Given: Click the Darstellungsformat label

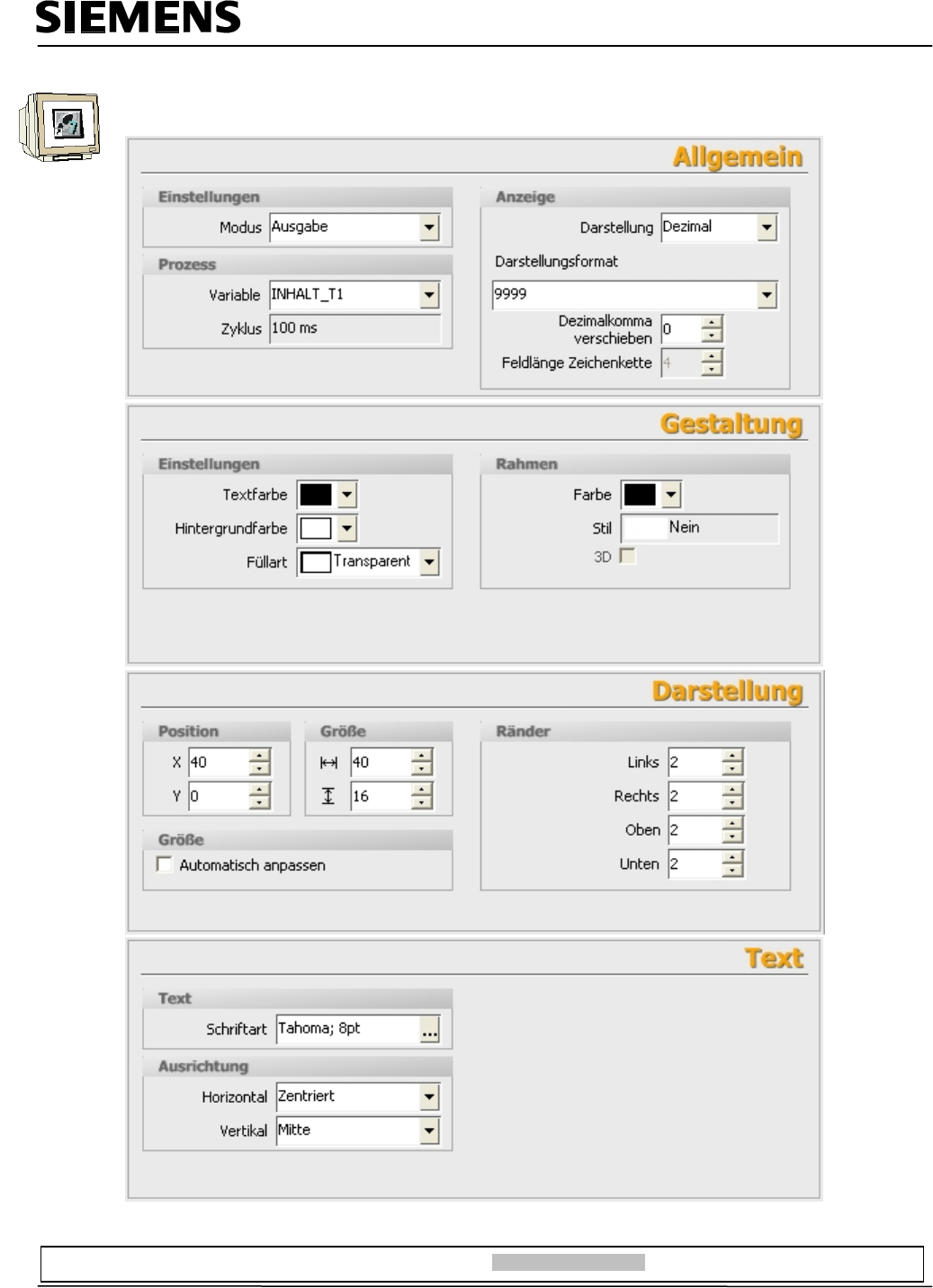Looking at the screenshot, I should click(557, 262).
